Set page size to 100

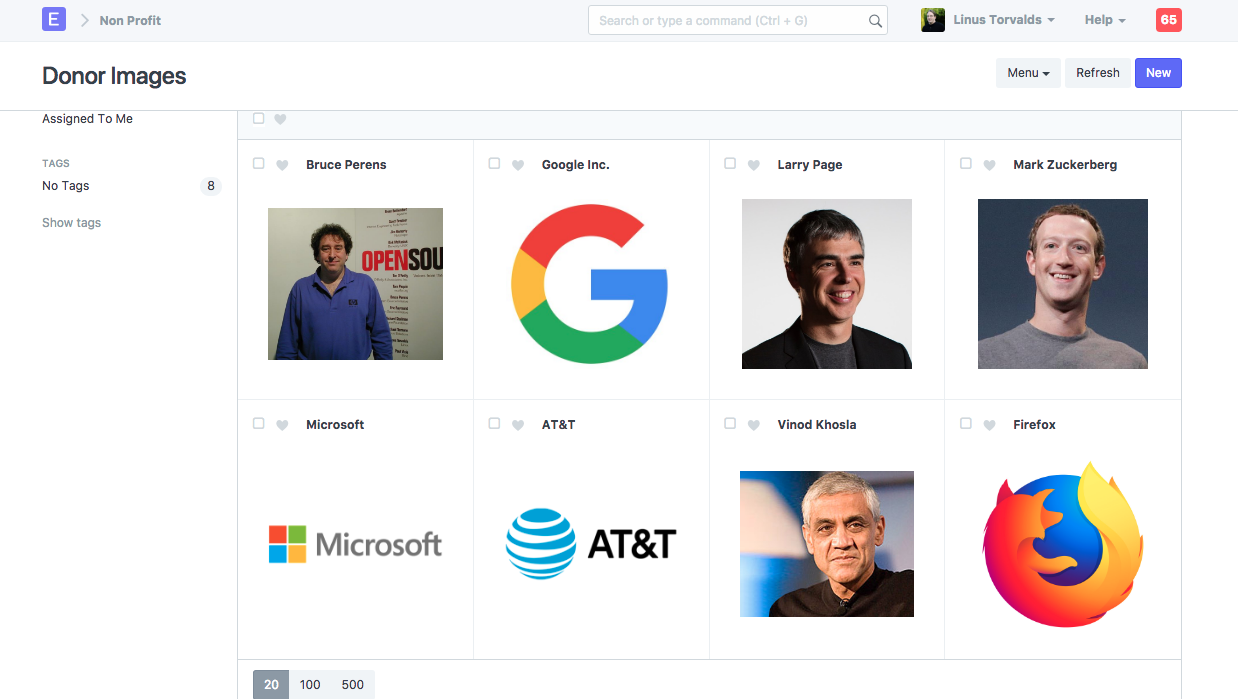pos(310,685)
